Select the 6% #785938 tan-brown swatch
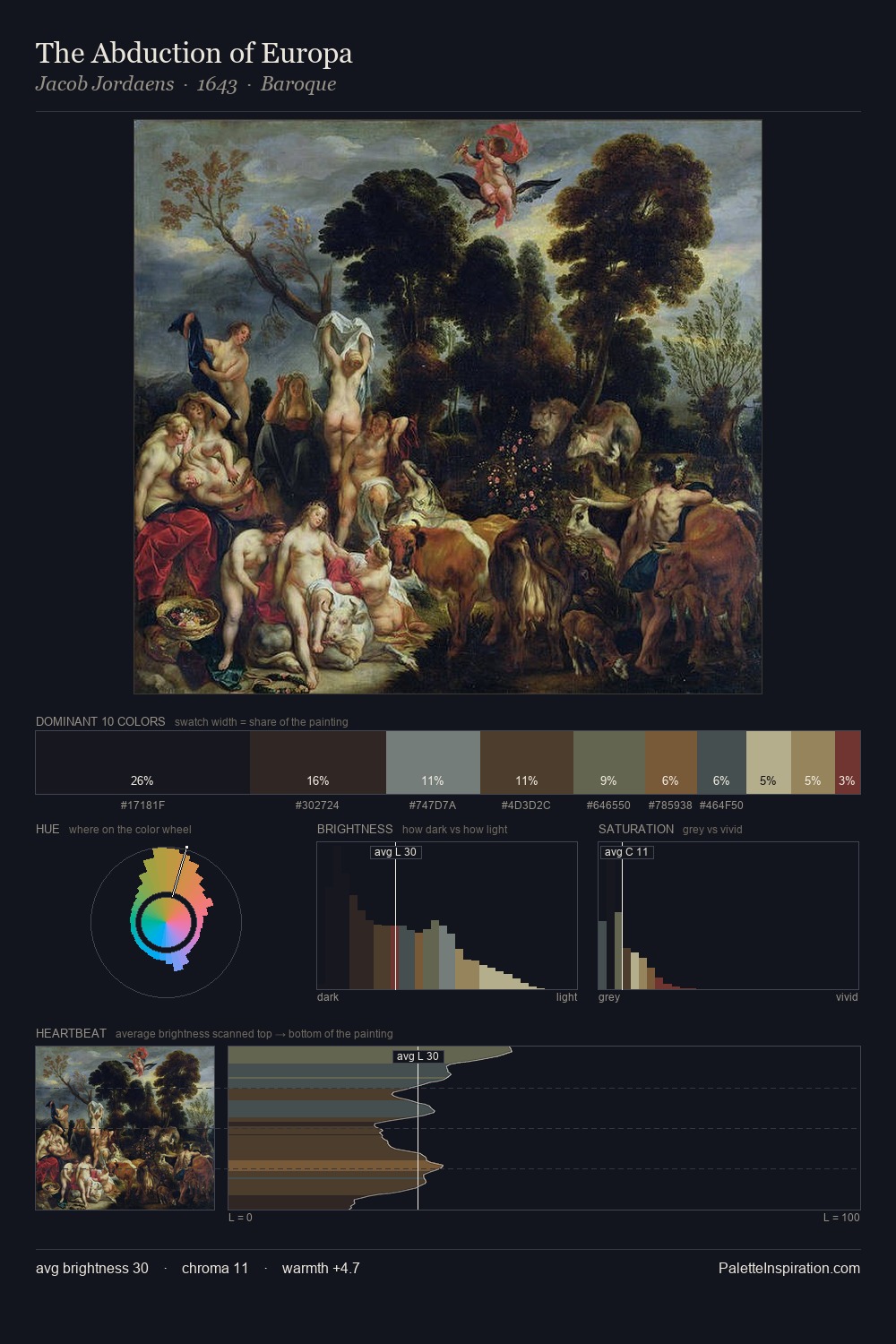The height and width of the screenshot is (1344, 896). coord(671,762)
